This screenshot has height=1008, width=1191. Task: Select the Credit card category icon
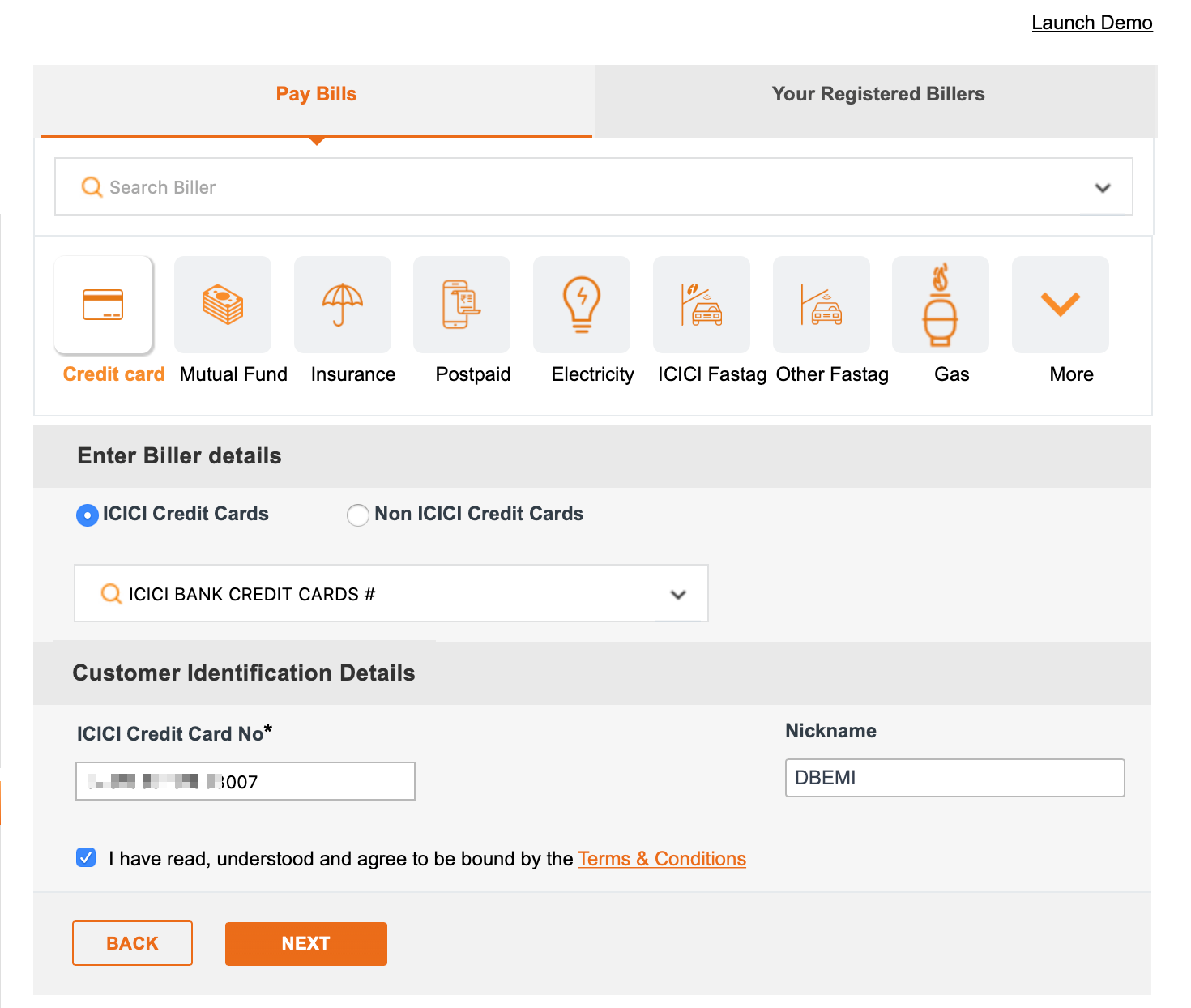(x=103, y=305)
